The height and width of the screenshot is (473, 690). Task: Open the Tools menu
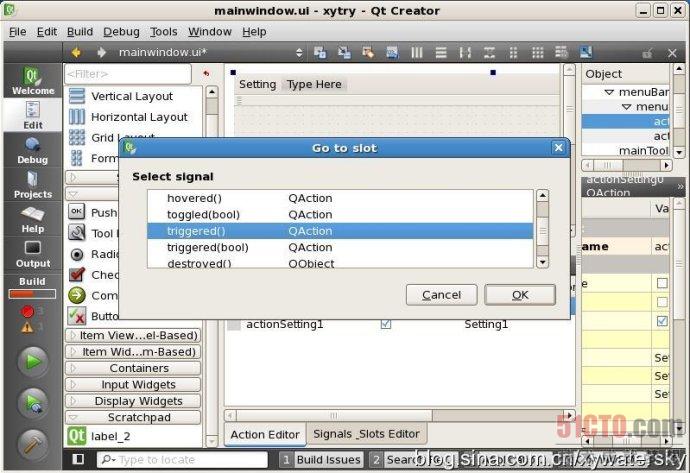(163, 32)
